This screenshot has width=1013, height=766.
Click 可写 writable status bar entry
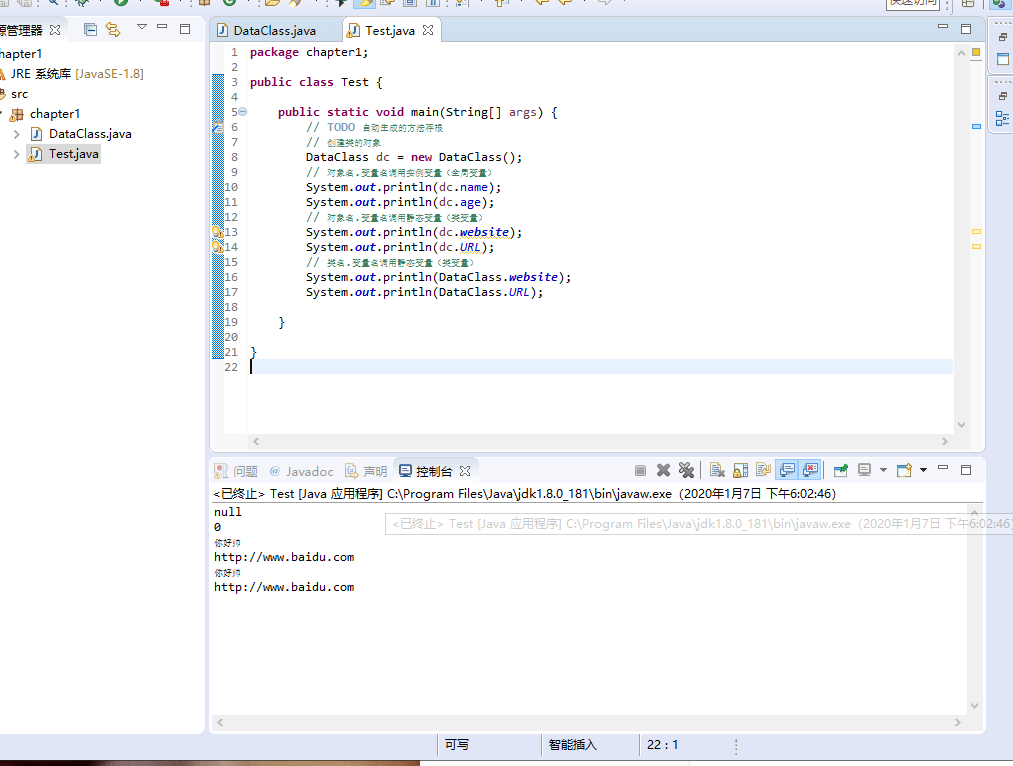[x=457, y=745]
